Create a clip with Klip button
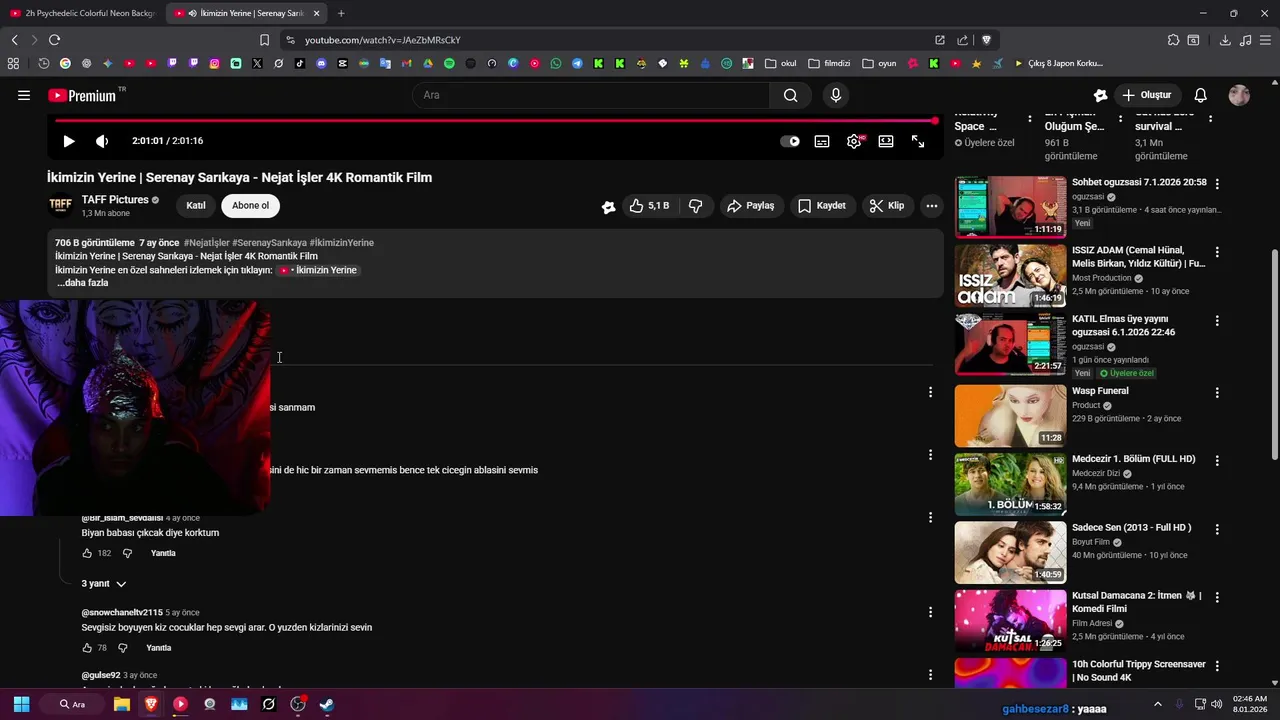1280x720 pixels. (887, 206)
